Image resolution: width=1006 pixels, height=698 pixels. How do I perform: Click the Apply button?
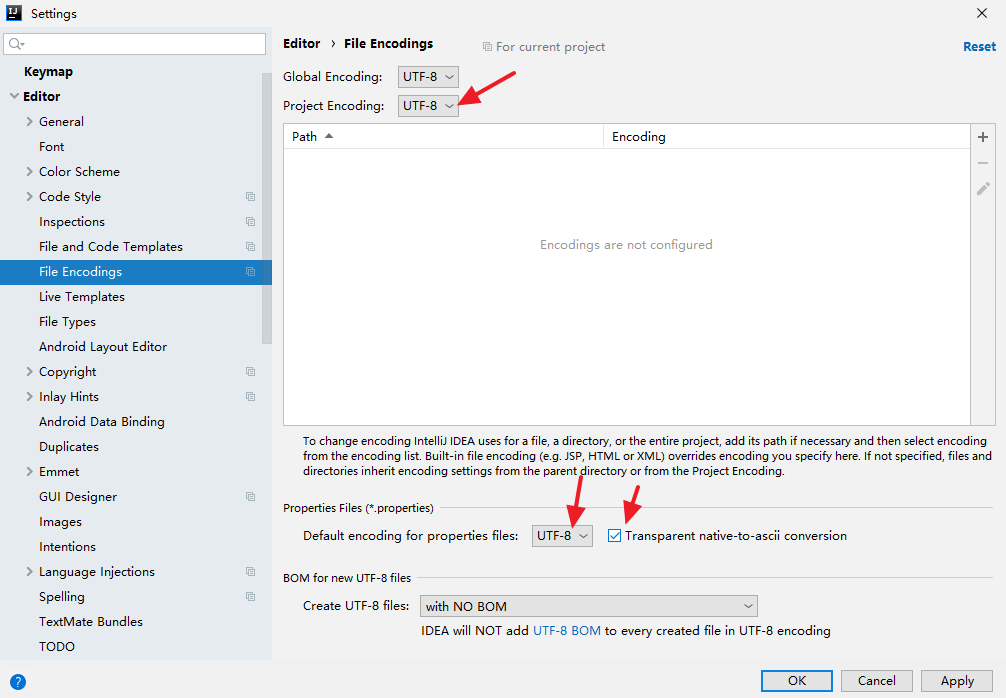coord(957,681)
